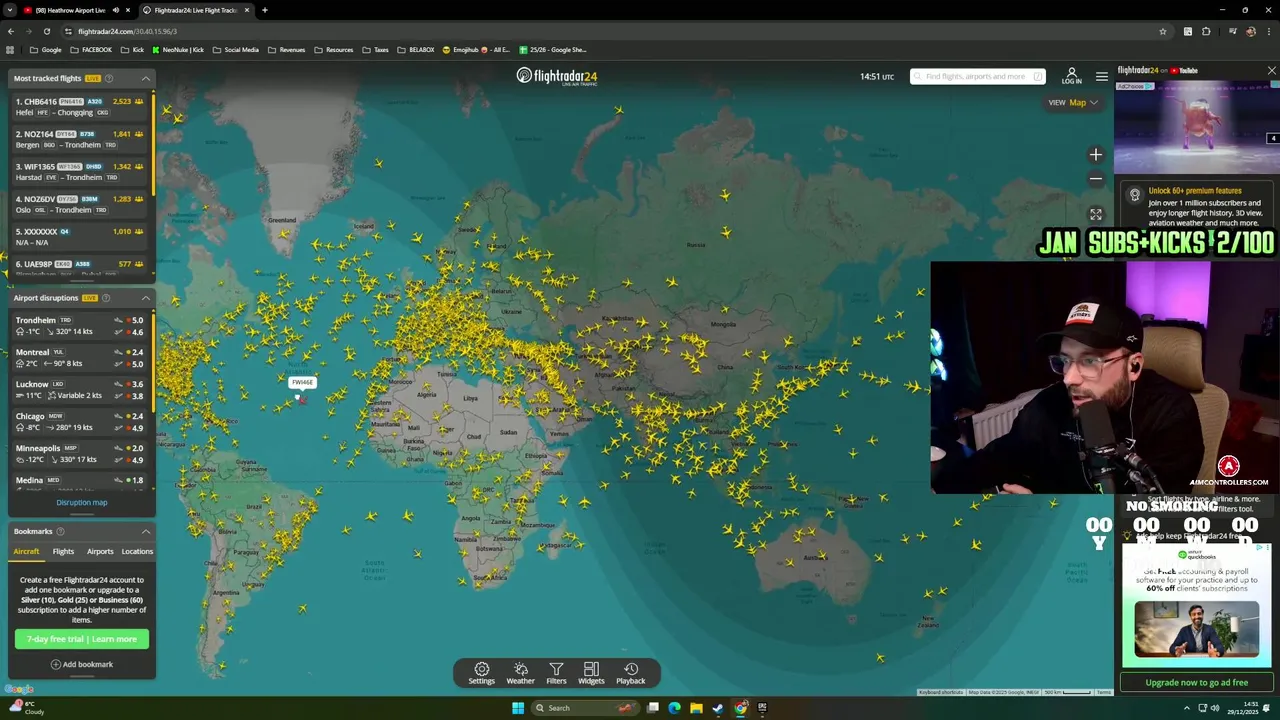Open the hamburger main menu
1280x720 pixels.
[x=1101, y=76]
